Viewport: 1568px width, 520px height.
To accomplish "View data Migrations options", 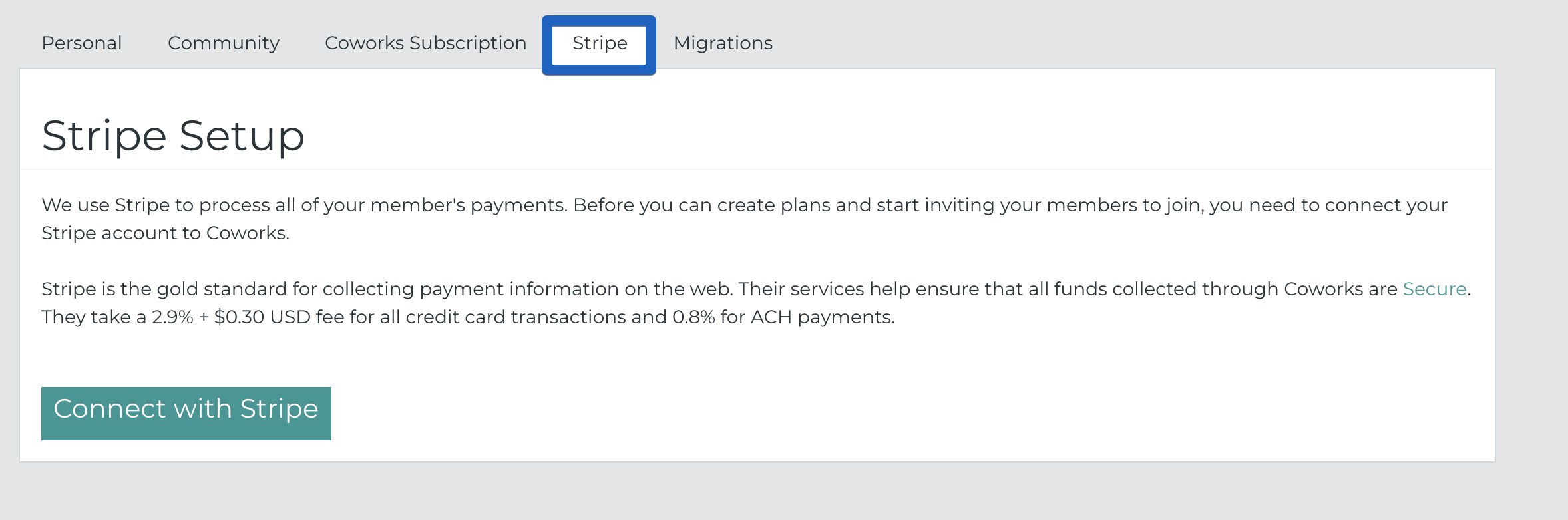I will [723, 43].
